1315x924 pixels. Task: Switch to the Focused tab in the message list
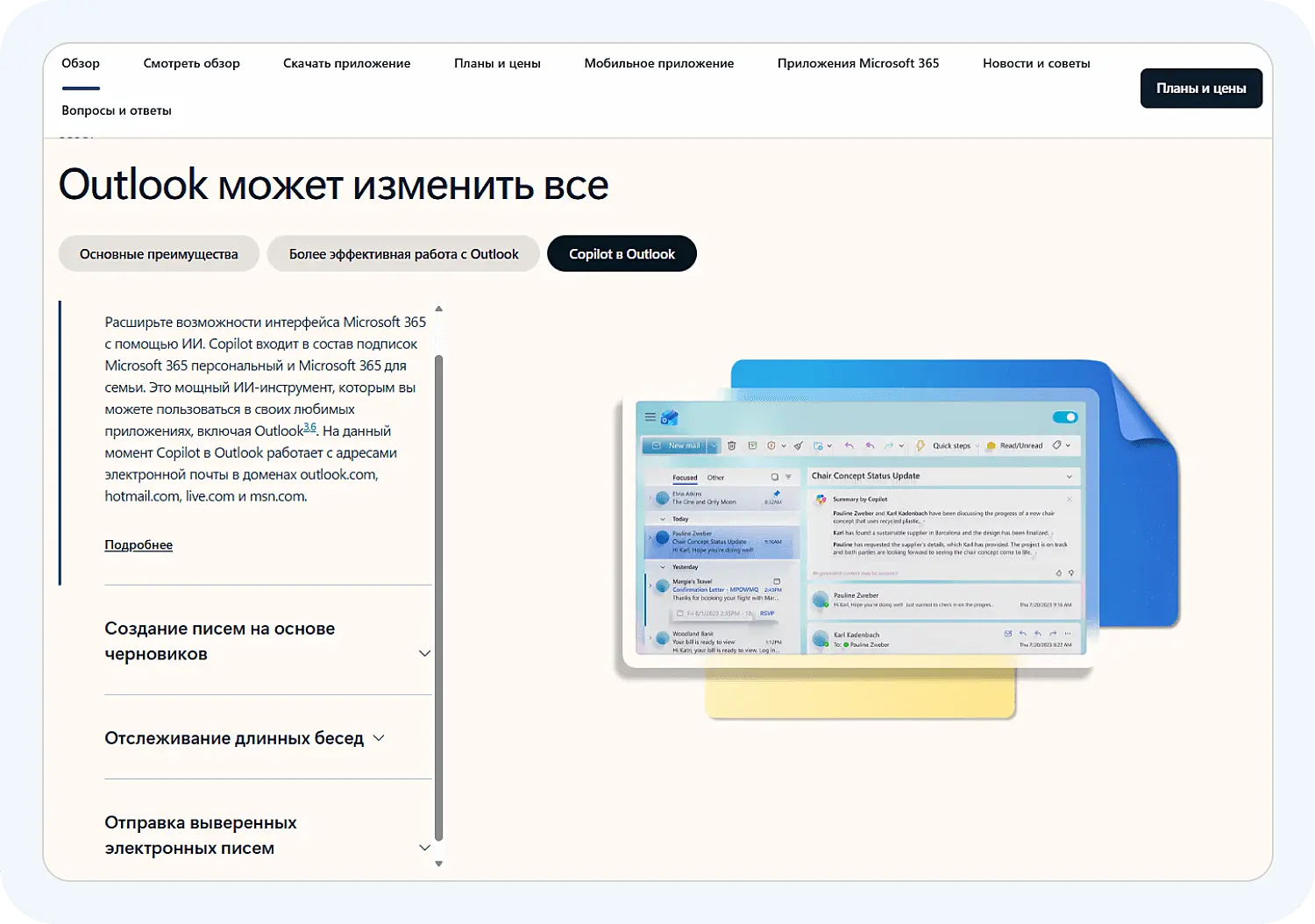(686, 477)
